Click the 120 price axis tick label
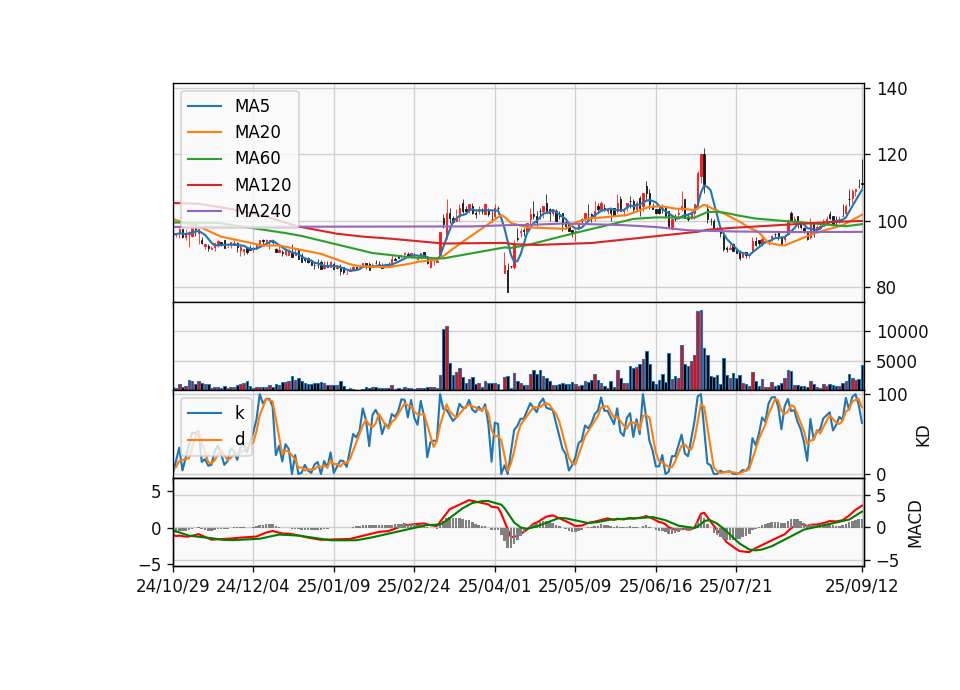The height and width of the screenshot is (690, 960). (x=892, y=156)
